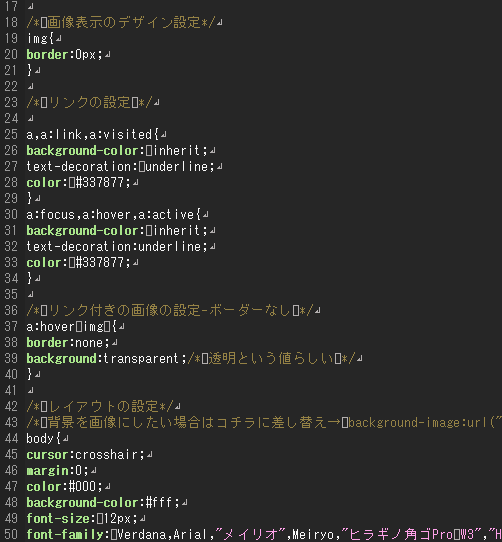Click 'cursor:crosshair;' on line 45
This screenshot has height=542, width=502.
[x=85, y=455]
